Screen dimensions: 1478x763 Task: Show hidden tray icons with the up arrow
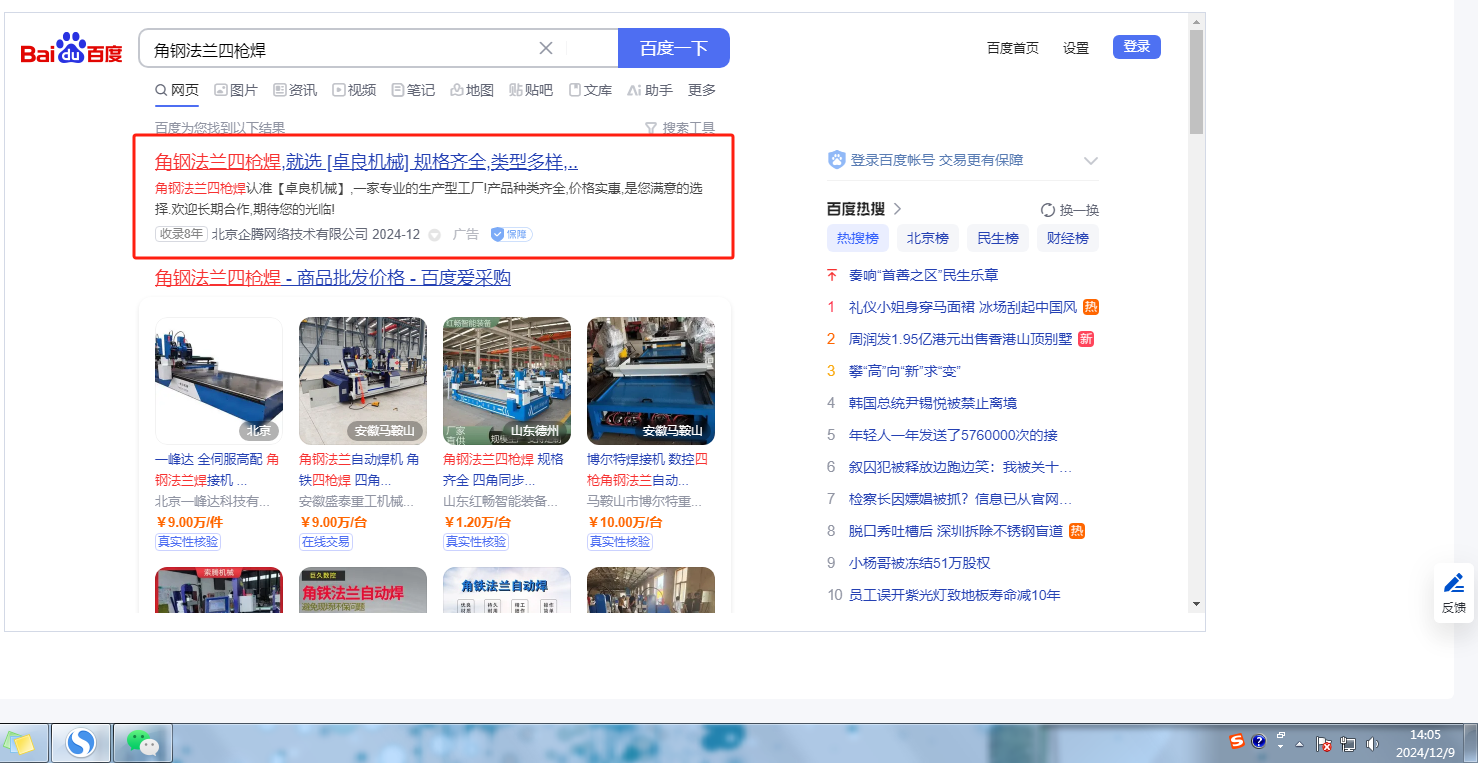(1300, 744)
